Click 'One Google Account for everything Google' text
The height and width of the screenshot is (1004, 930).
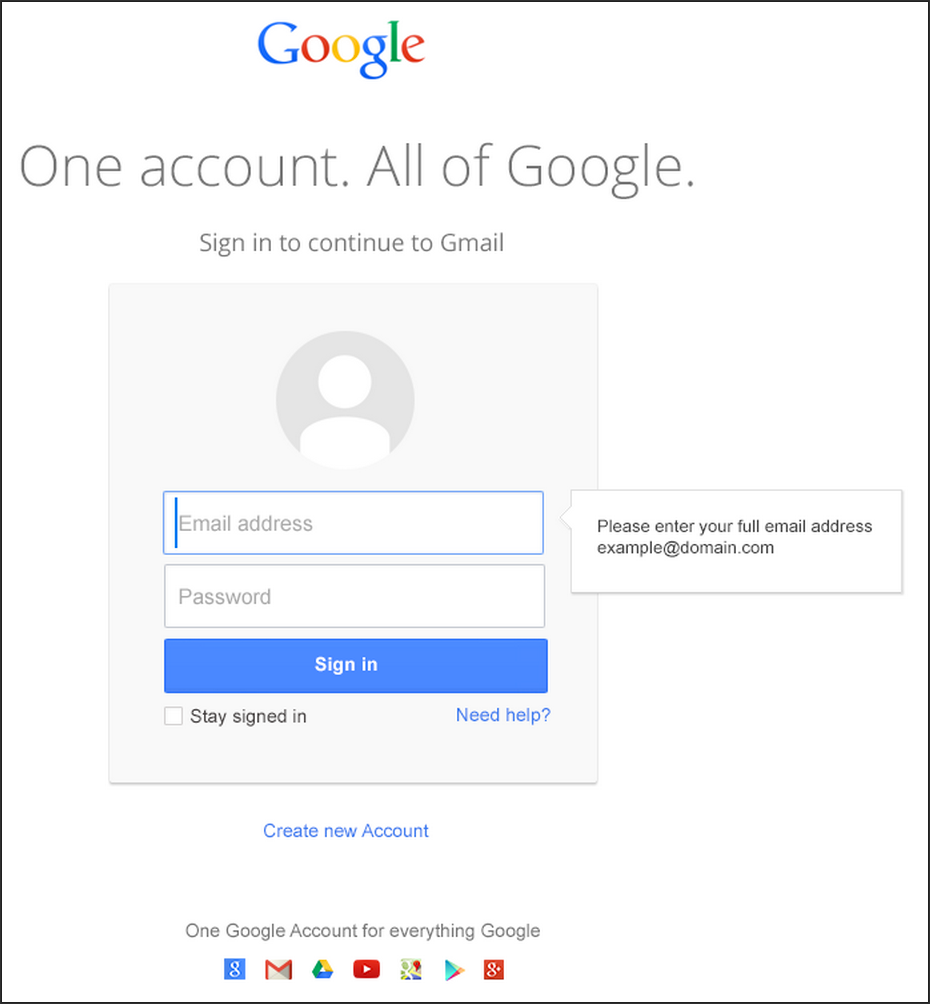[x=363, y=931]
